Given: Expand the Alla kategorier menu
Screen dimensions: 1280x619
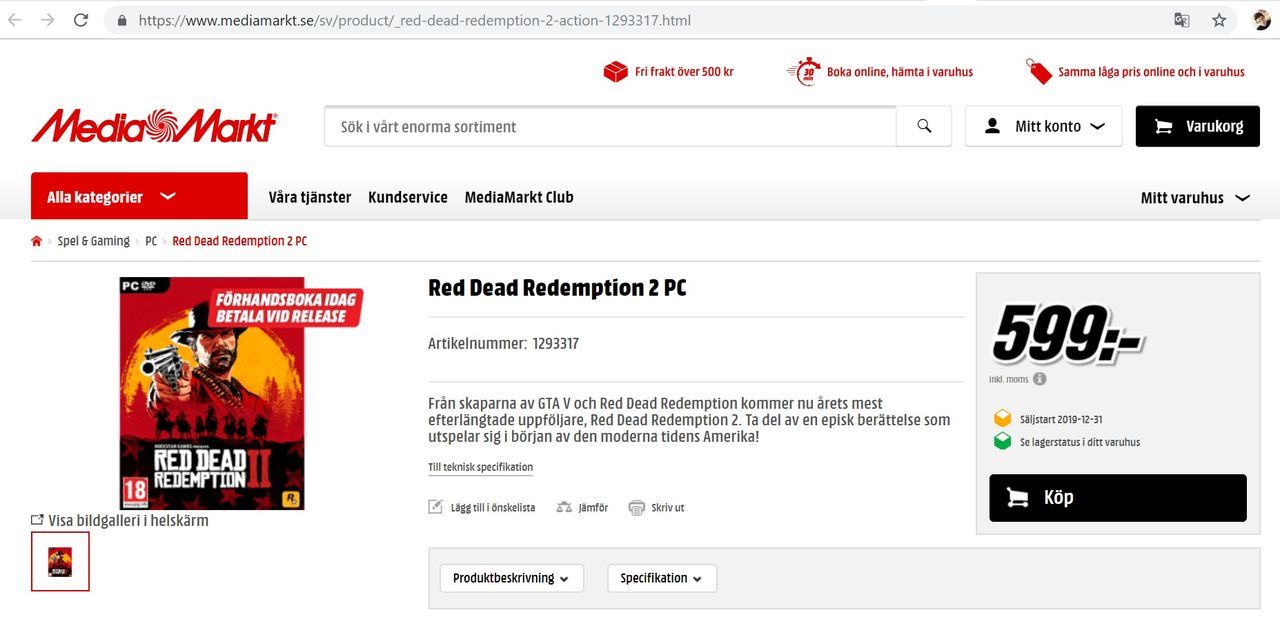Looking at the screenshot, I should point(139,197).
